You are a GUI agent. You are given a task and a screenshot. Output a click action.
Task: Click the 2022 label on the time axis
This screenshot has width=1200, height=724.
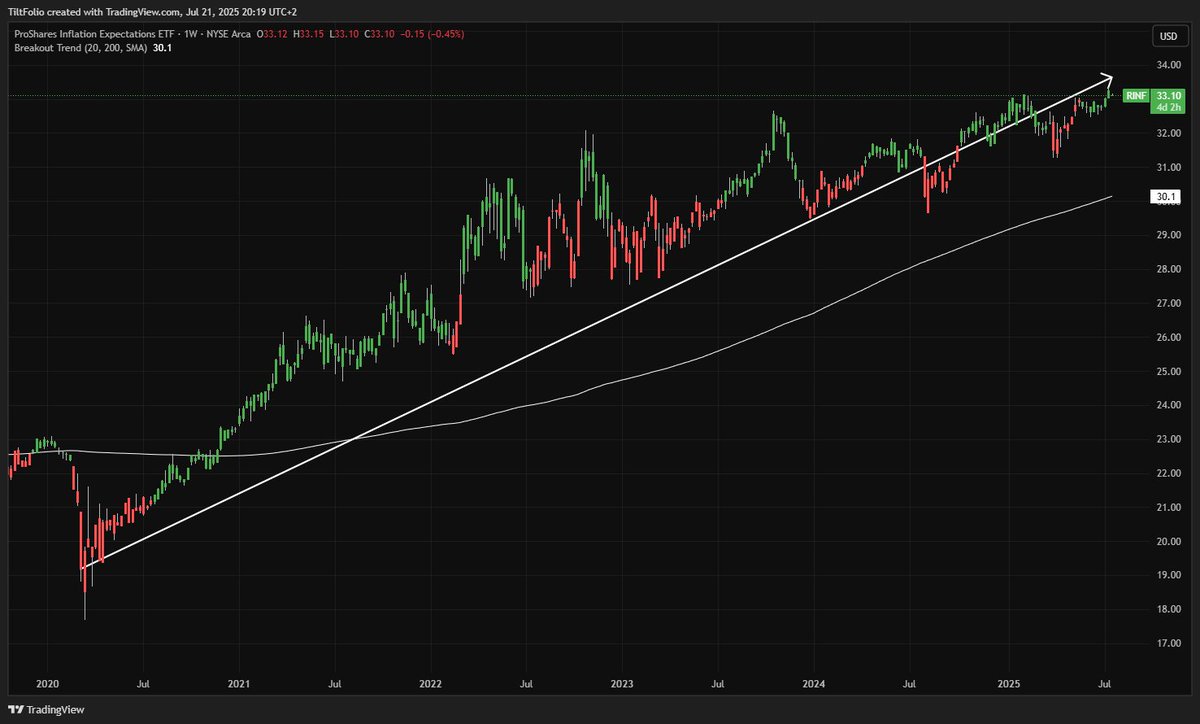pos(431,684)
